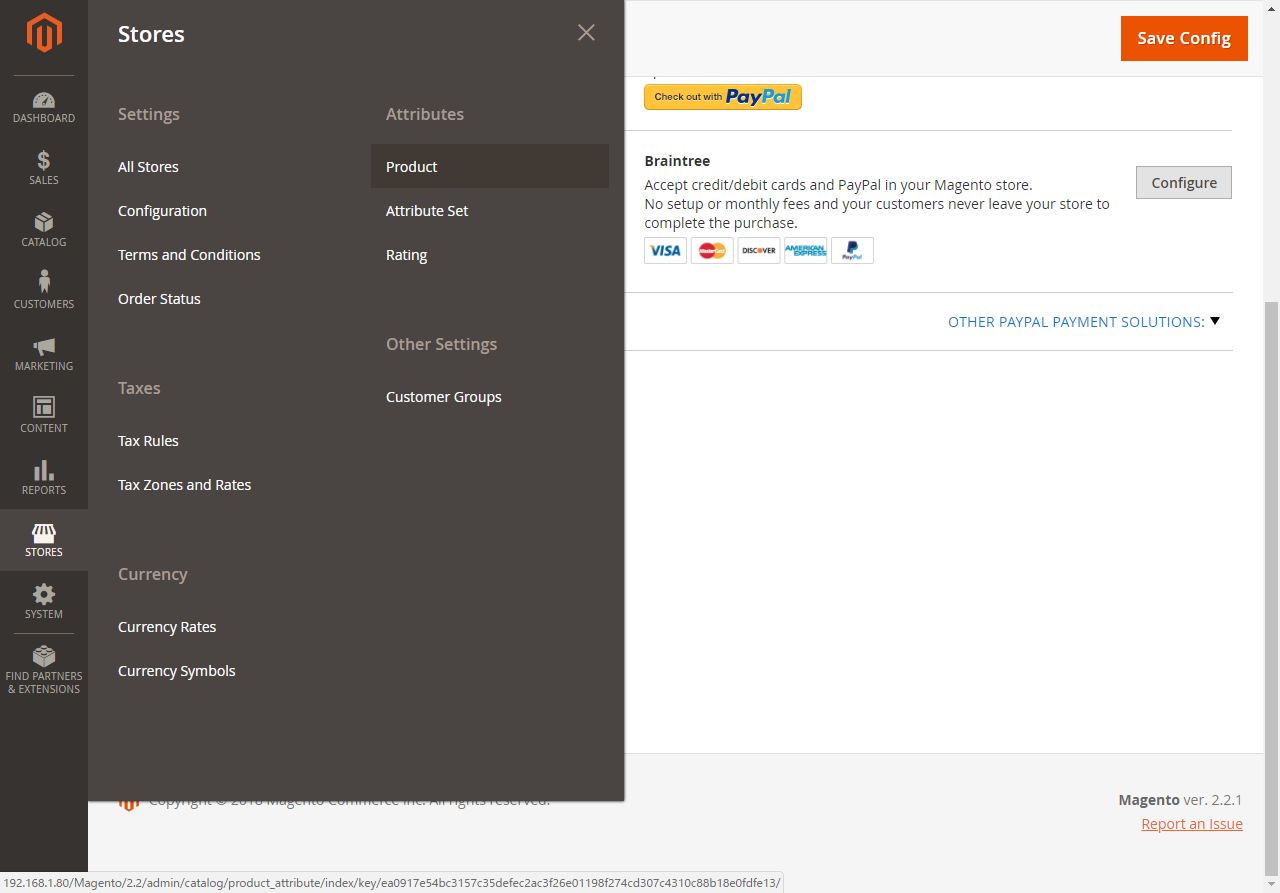
Task: Open Currency Symbols menu item
Action: point(177,671)
